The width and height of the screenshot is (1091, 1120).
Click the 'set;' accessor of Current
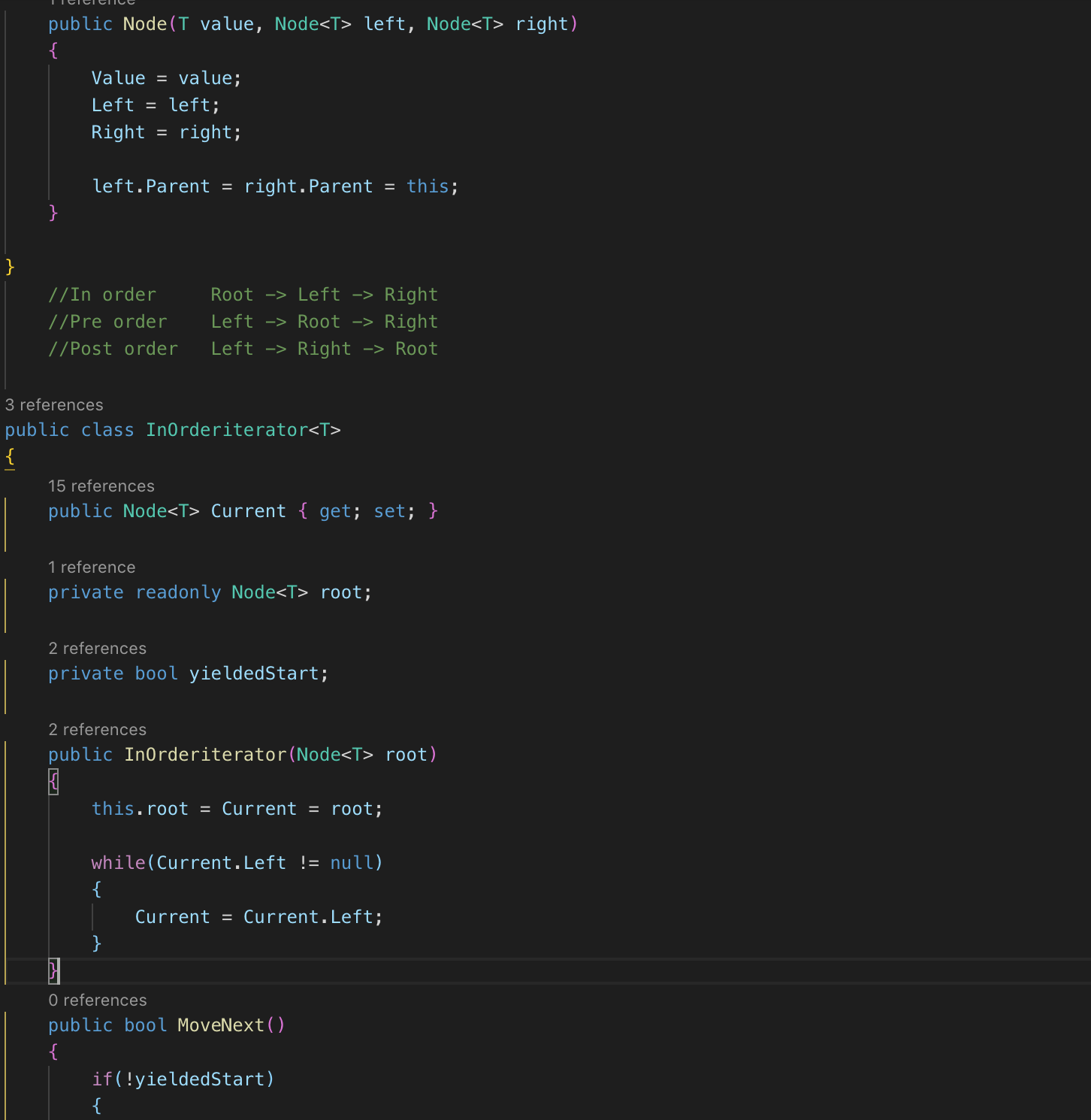click(394, 511)
